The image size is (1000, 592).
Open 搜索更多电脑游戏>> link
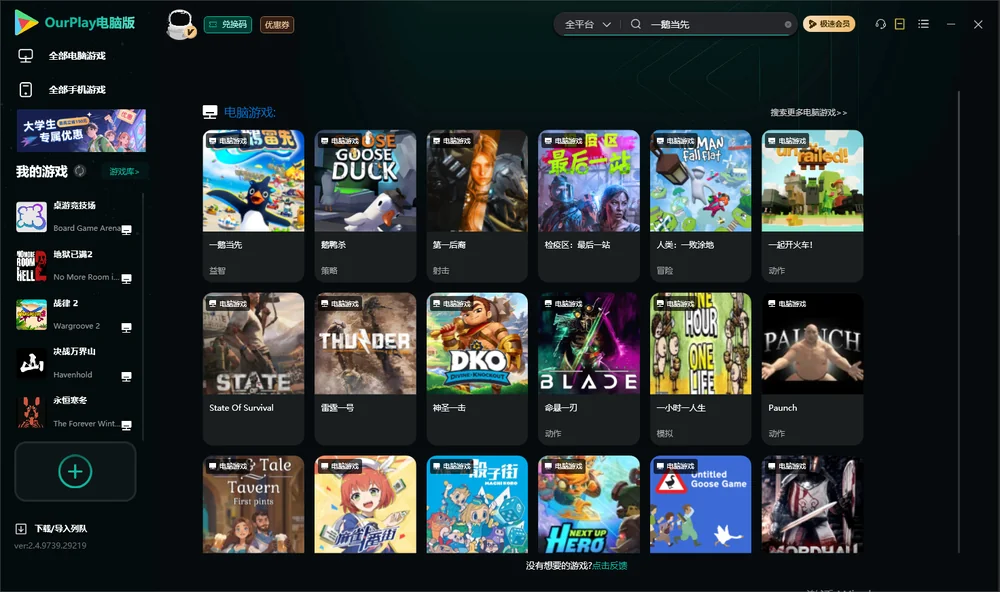tap(809, 113)
